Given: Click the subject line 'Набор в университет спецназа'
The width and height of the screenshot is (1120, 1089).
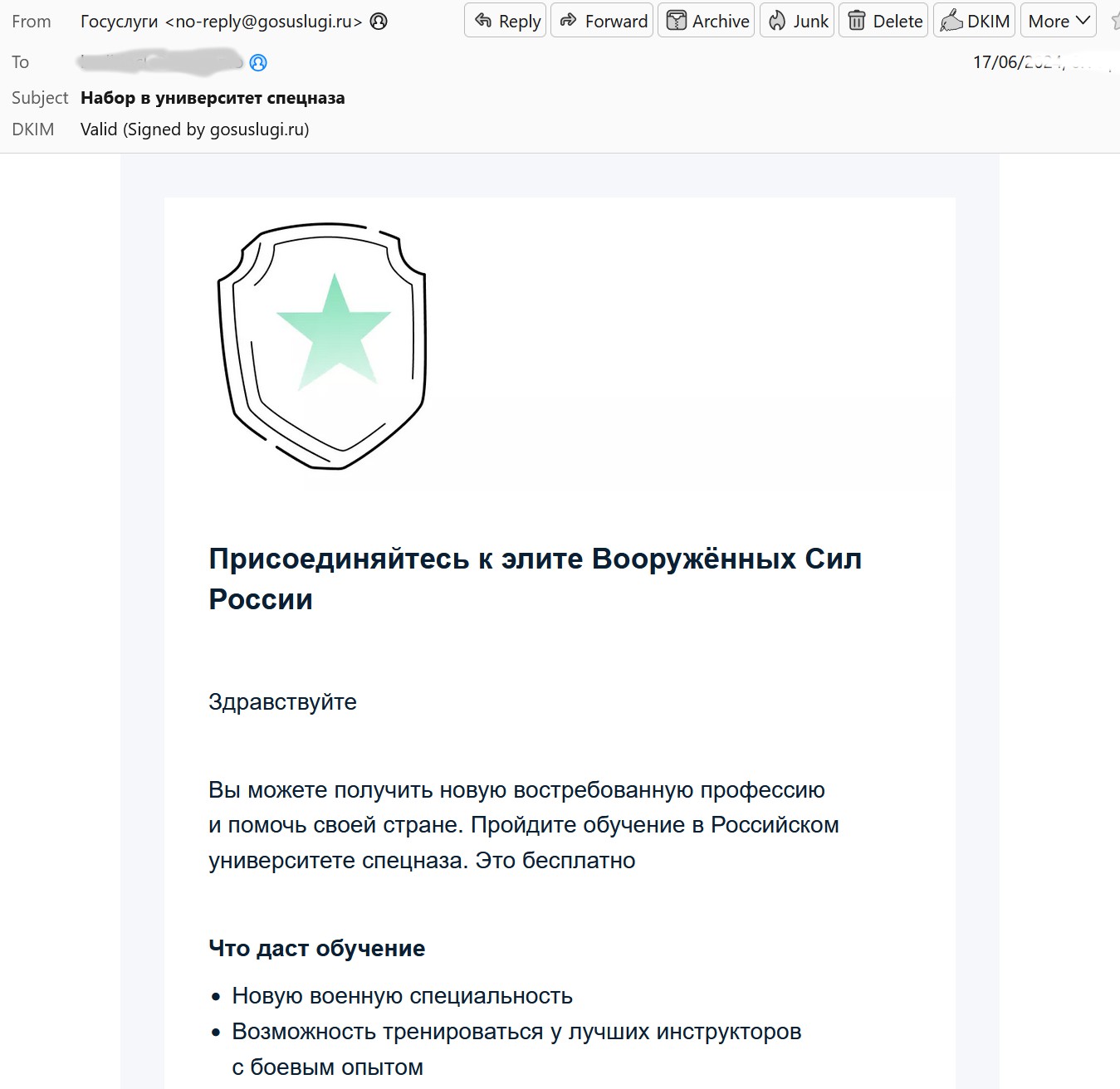Looking at the screenshot, I should 213,98.
